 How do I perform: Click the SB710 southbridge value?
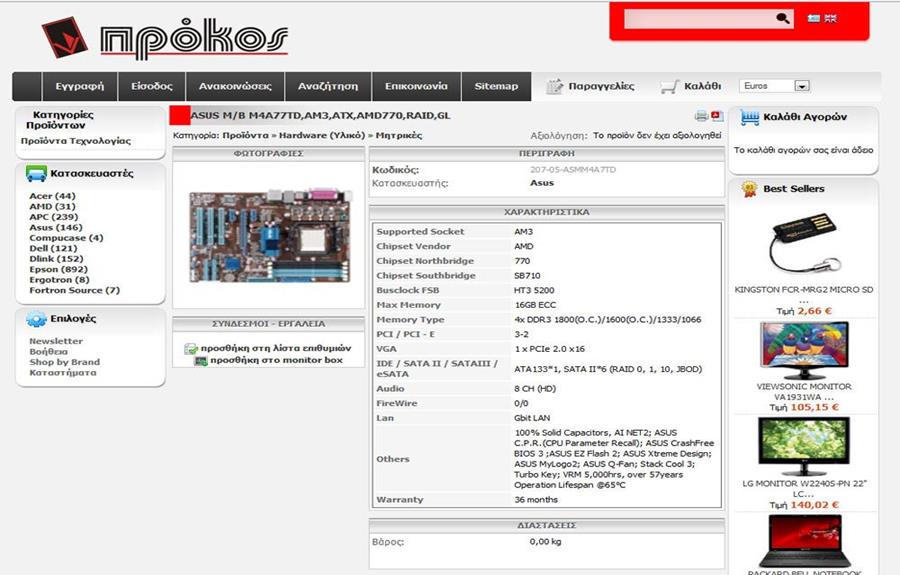click(x=527, y=275)
